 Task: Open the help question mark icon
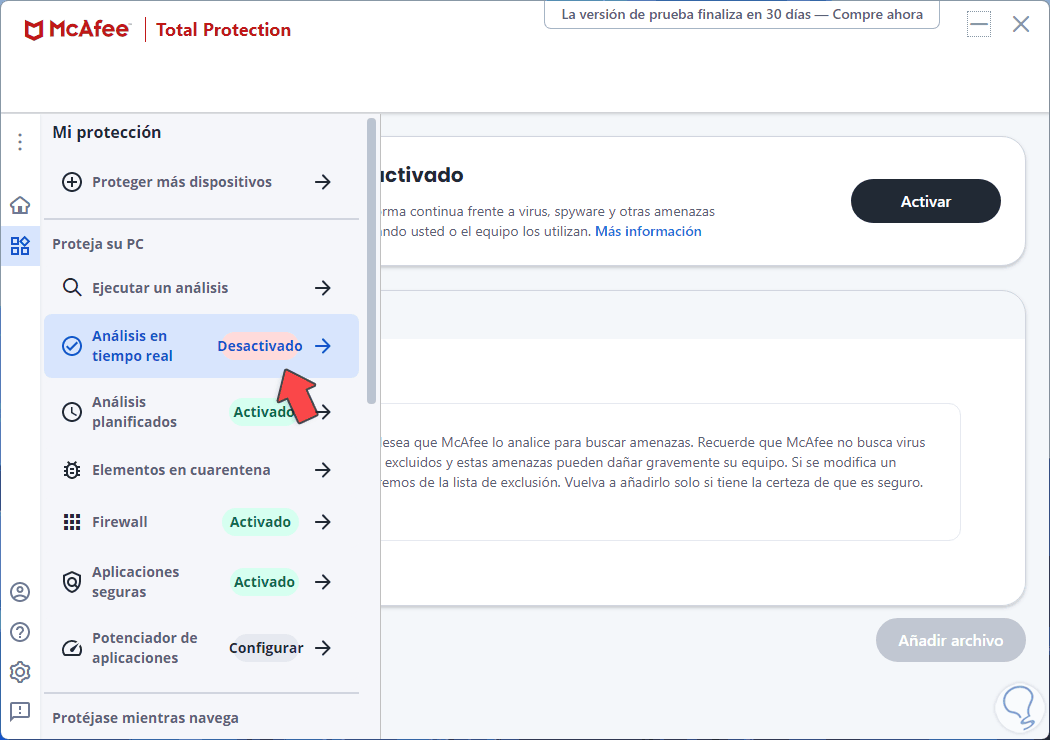click(20, 632)
